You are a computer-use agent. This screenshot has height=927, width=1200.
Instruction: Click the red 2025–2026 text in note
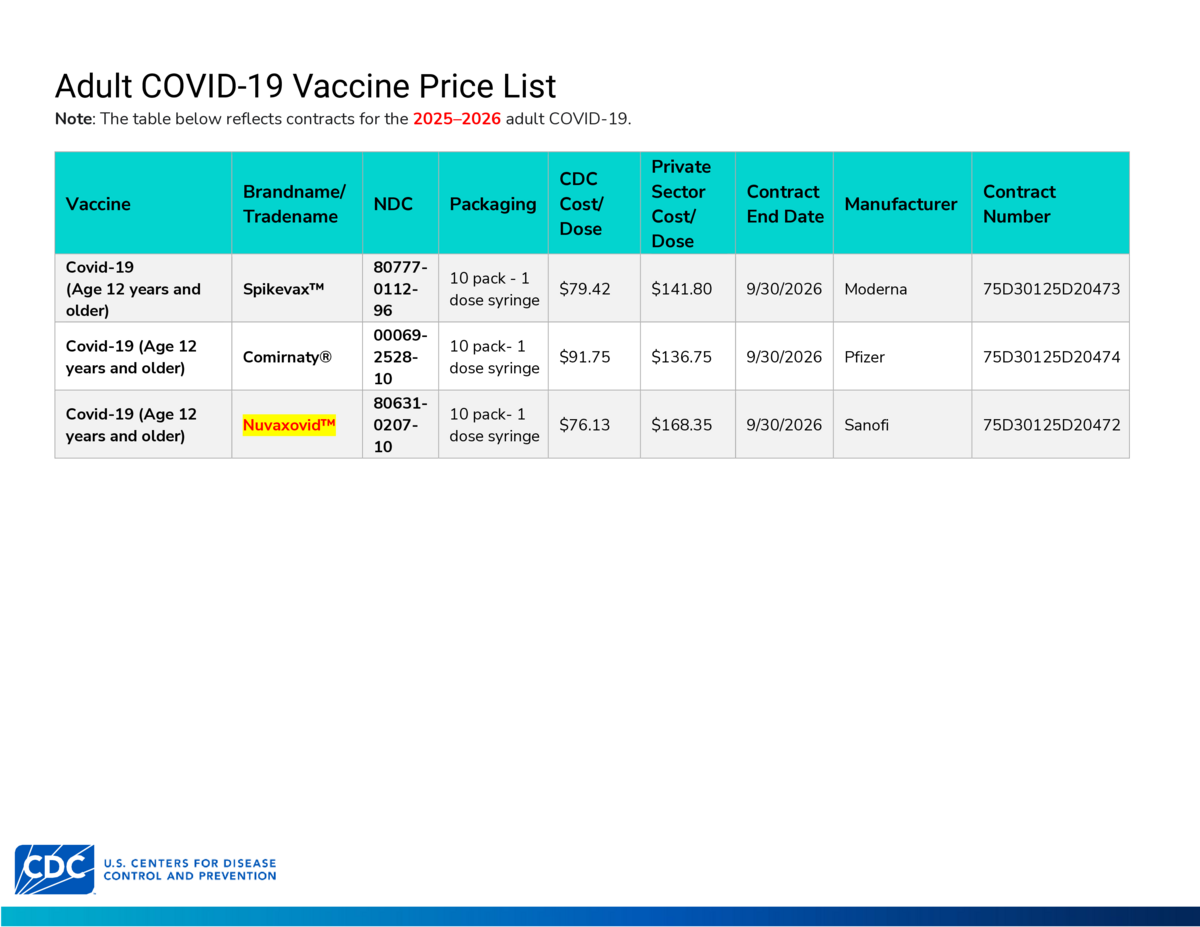457,119
